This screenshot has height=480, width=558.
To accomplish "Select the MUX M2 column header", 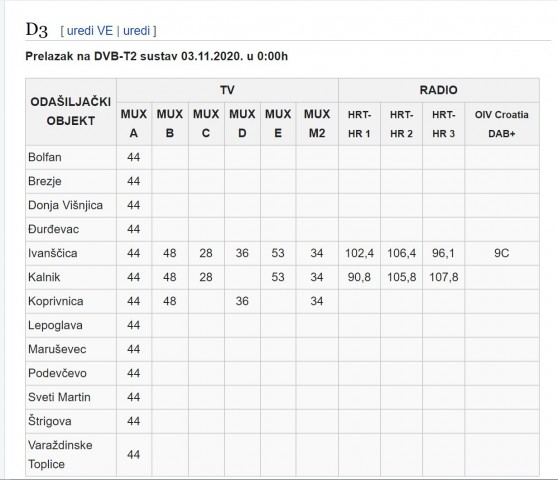I will pos(317,124).
